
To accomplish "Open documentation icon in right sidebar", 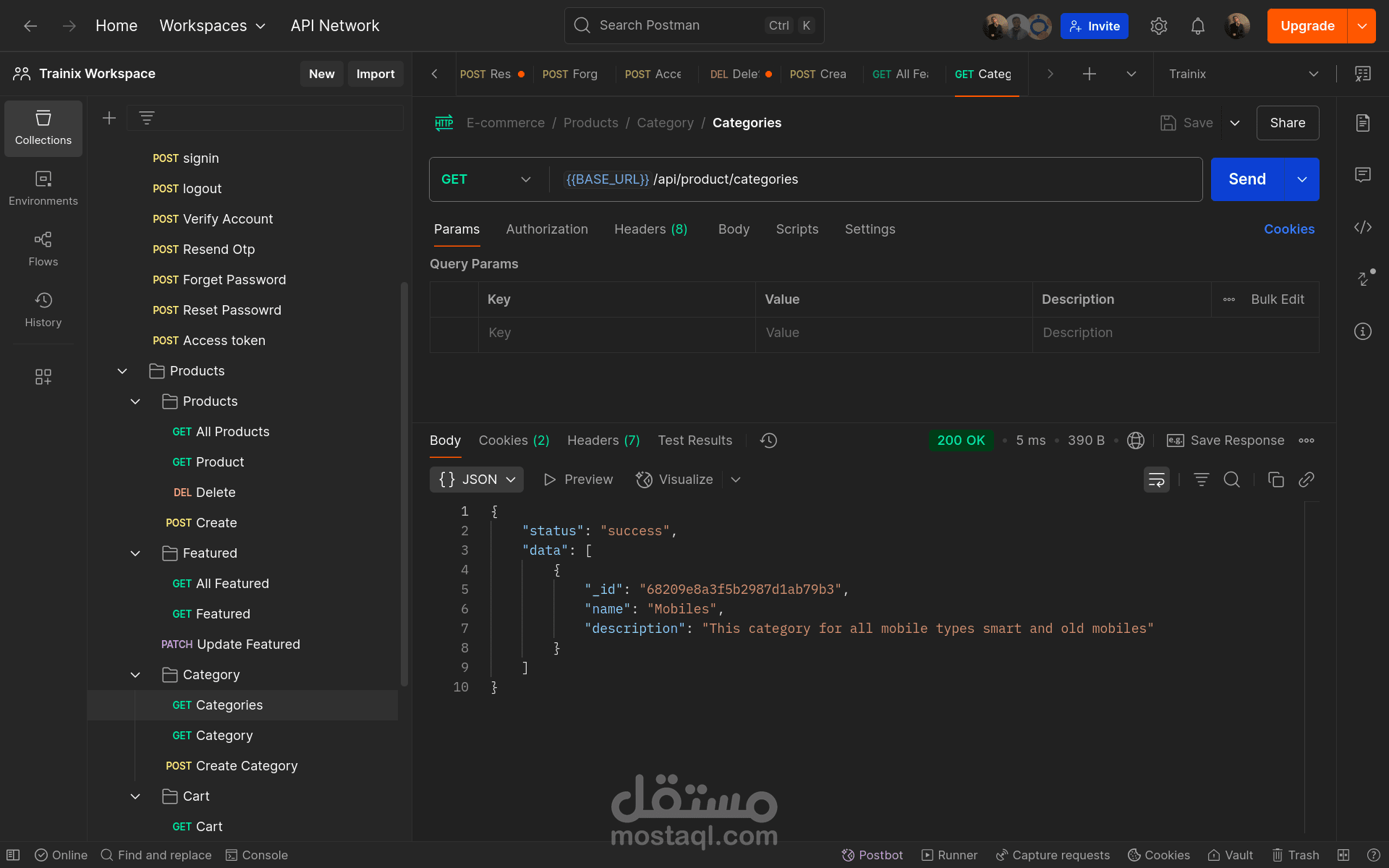I will tap(1362, 123).
